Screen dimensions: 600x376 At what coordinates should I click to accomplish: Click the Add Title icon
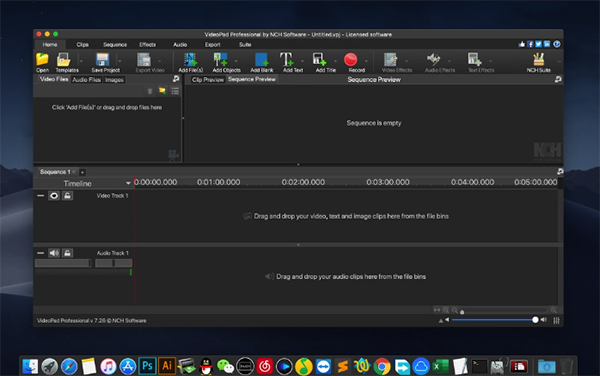pyautogui.click(x=319, y=60)
